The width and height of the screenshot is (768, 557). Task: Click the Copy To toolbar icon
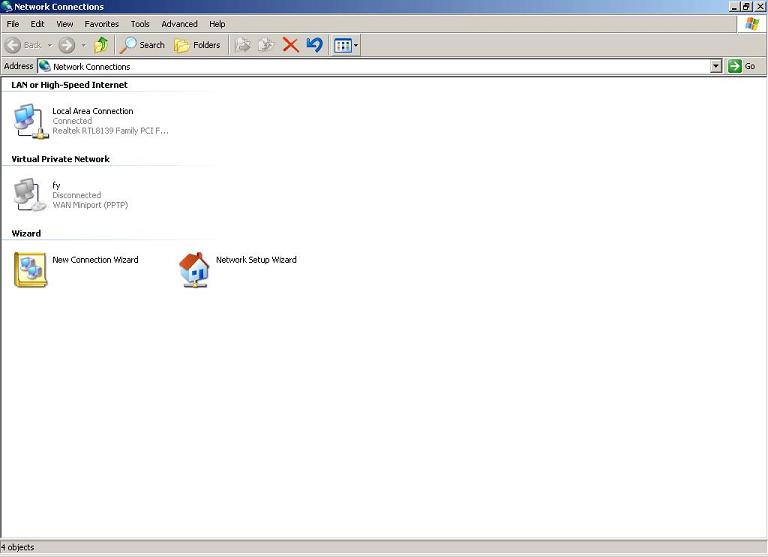(x=266, y=45)
